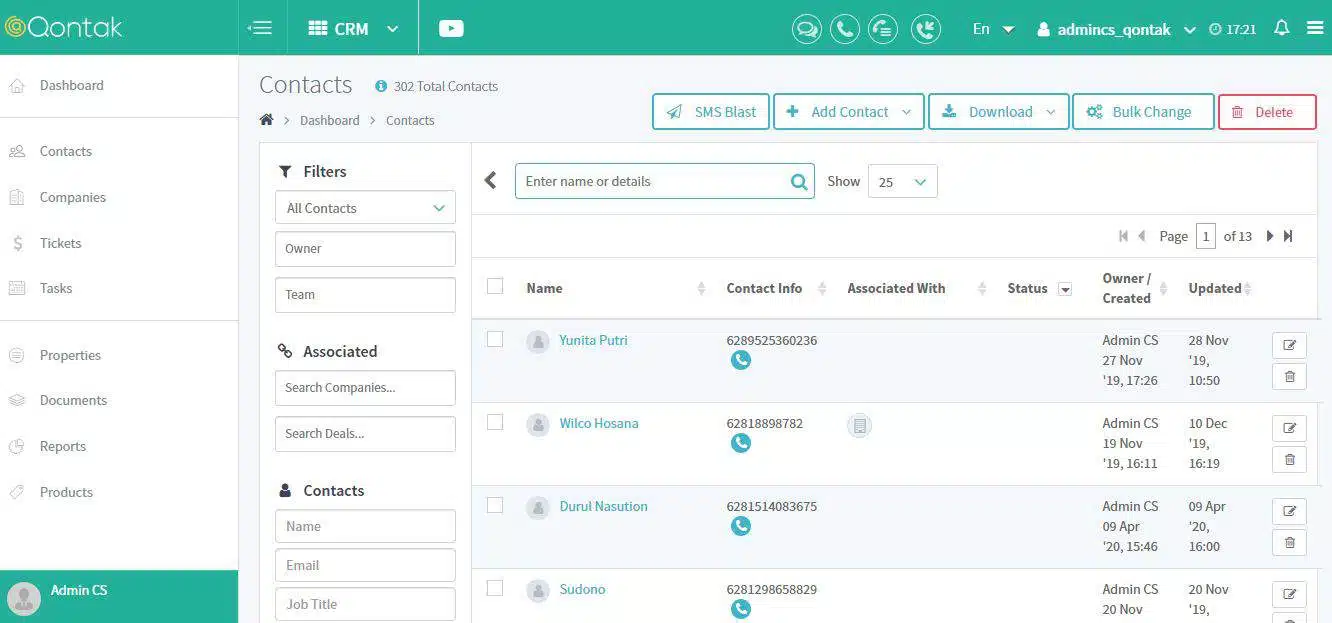Tick the checkbox for Sudono
Viewport: 1332px width, 623px height.
pyautogui.click(x=495, y=588)
